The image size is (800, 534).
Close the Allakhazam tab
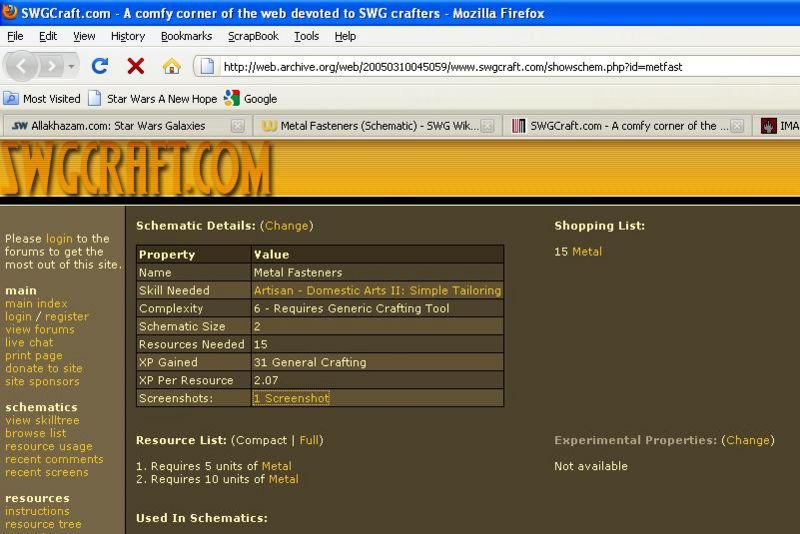pos(237,126)
